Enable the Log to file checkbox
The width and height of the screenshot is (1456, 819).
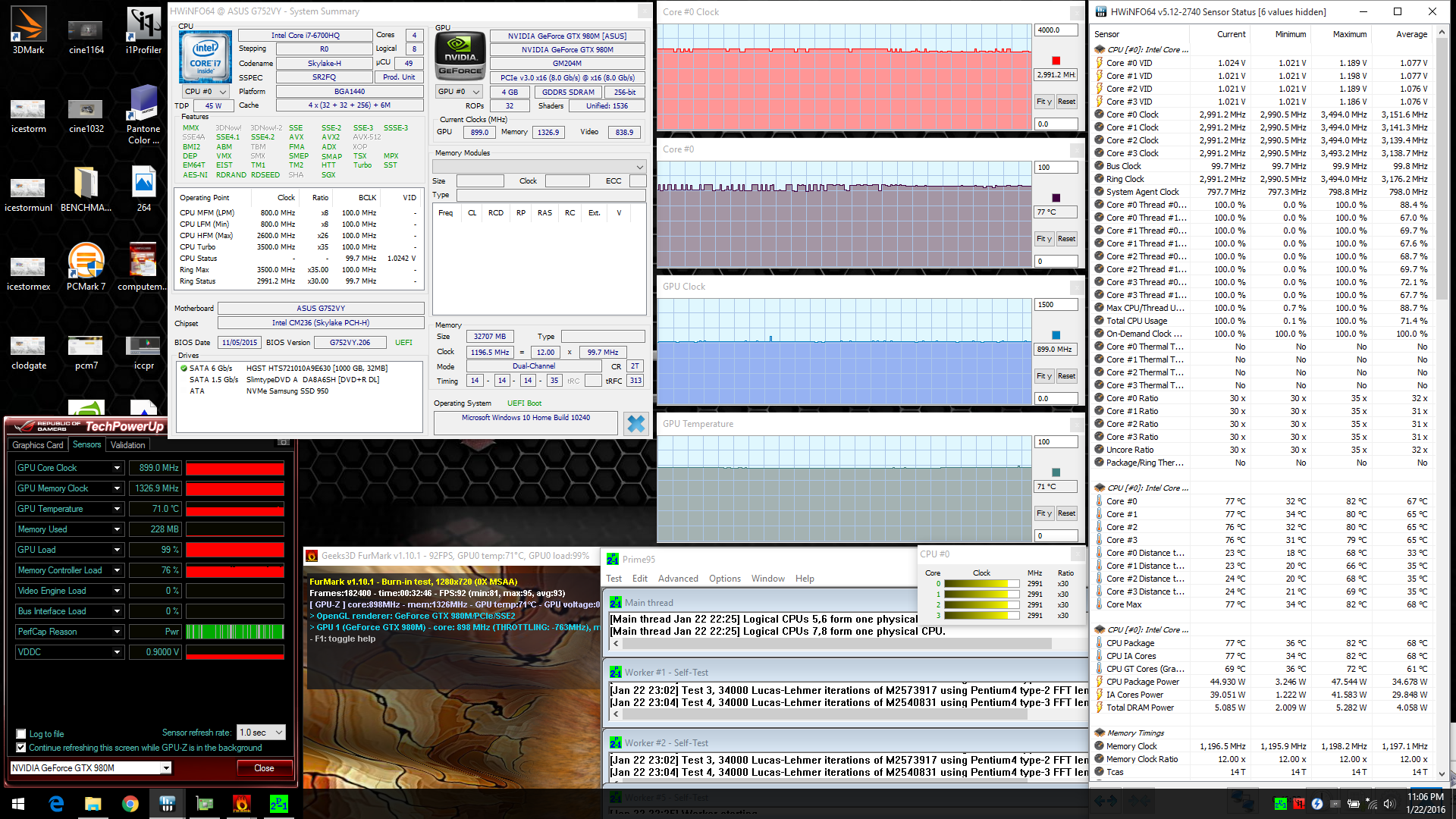21,734
